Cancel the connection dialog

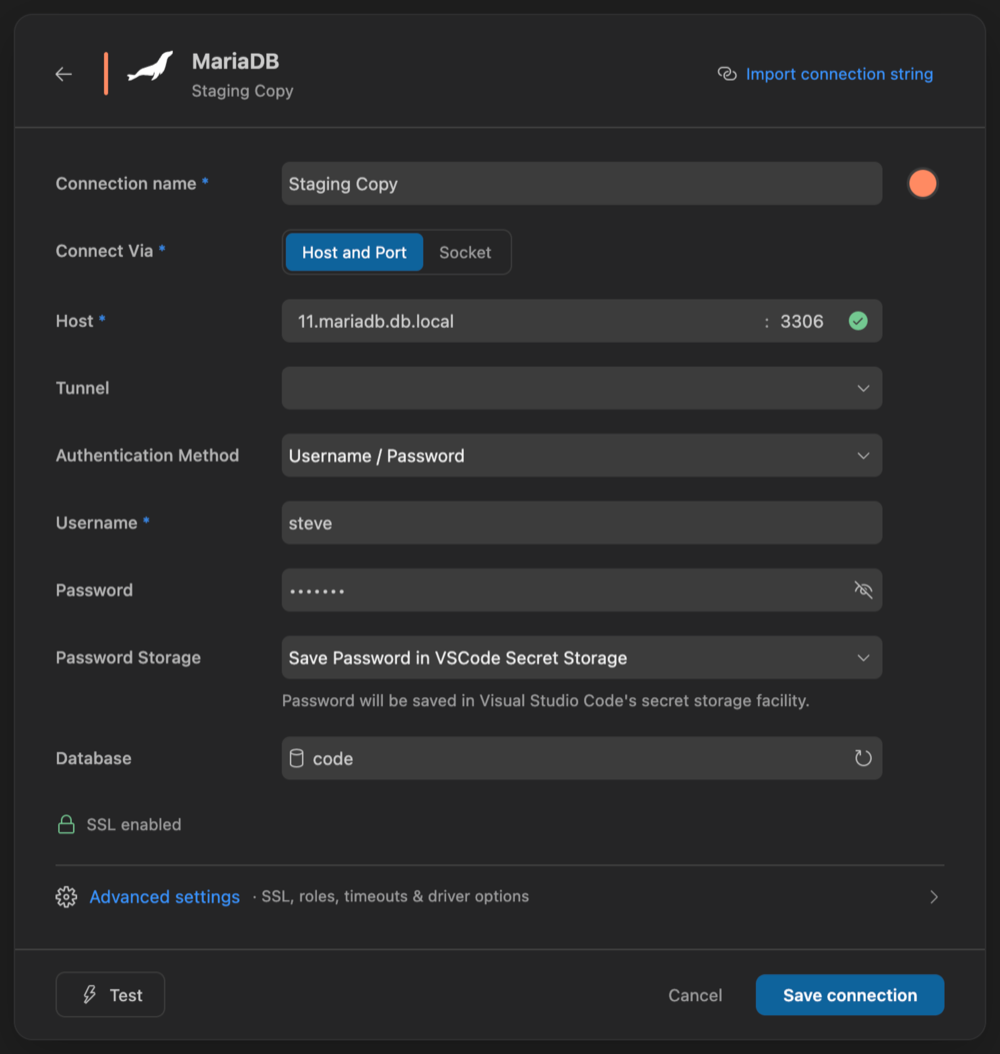click(x=695, y=995)
